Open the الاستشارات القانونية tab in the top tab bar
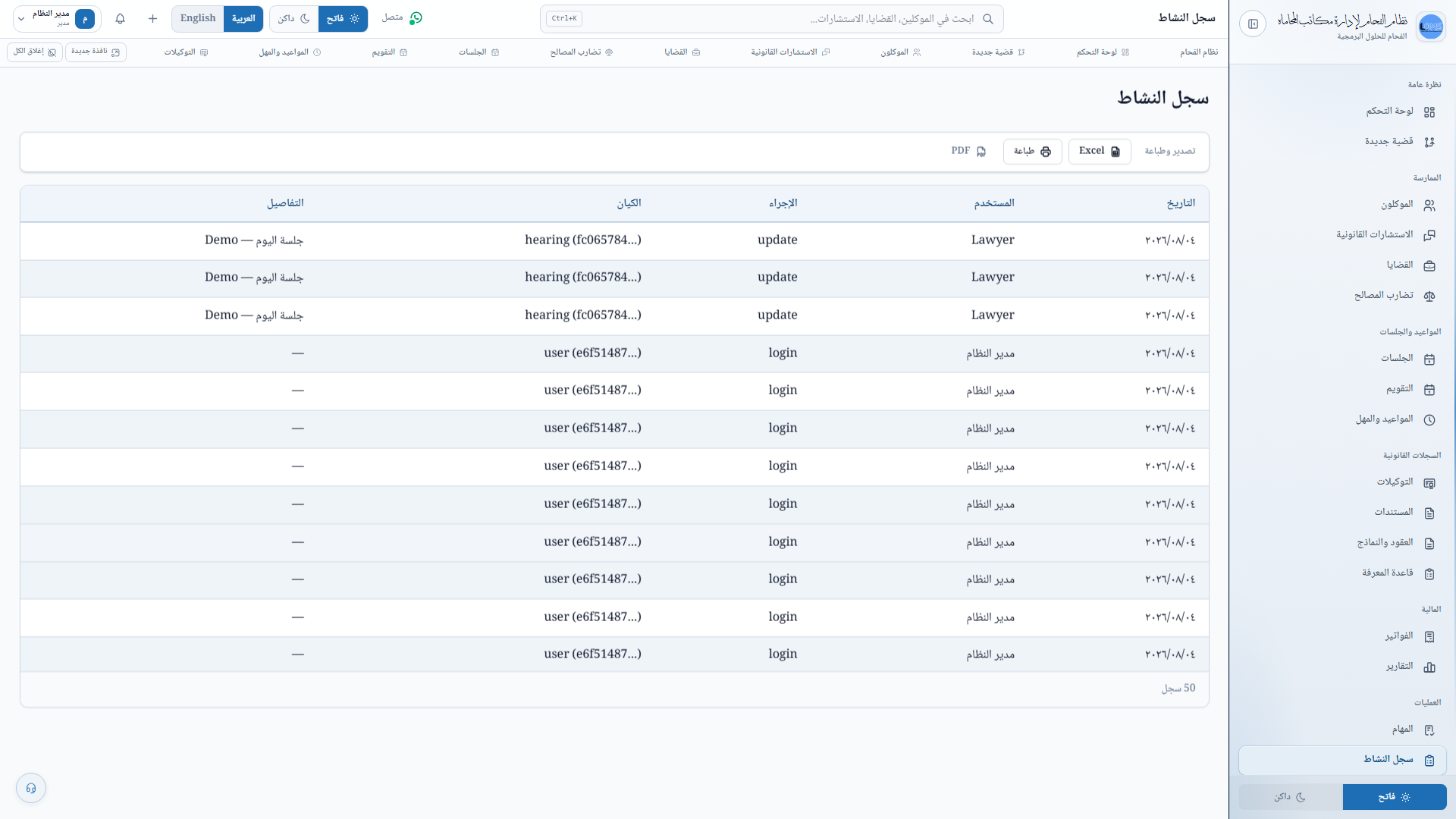1456x819 pixels. 791,52
